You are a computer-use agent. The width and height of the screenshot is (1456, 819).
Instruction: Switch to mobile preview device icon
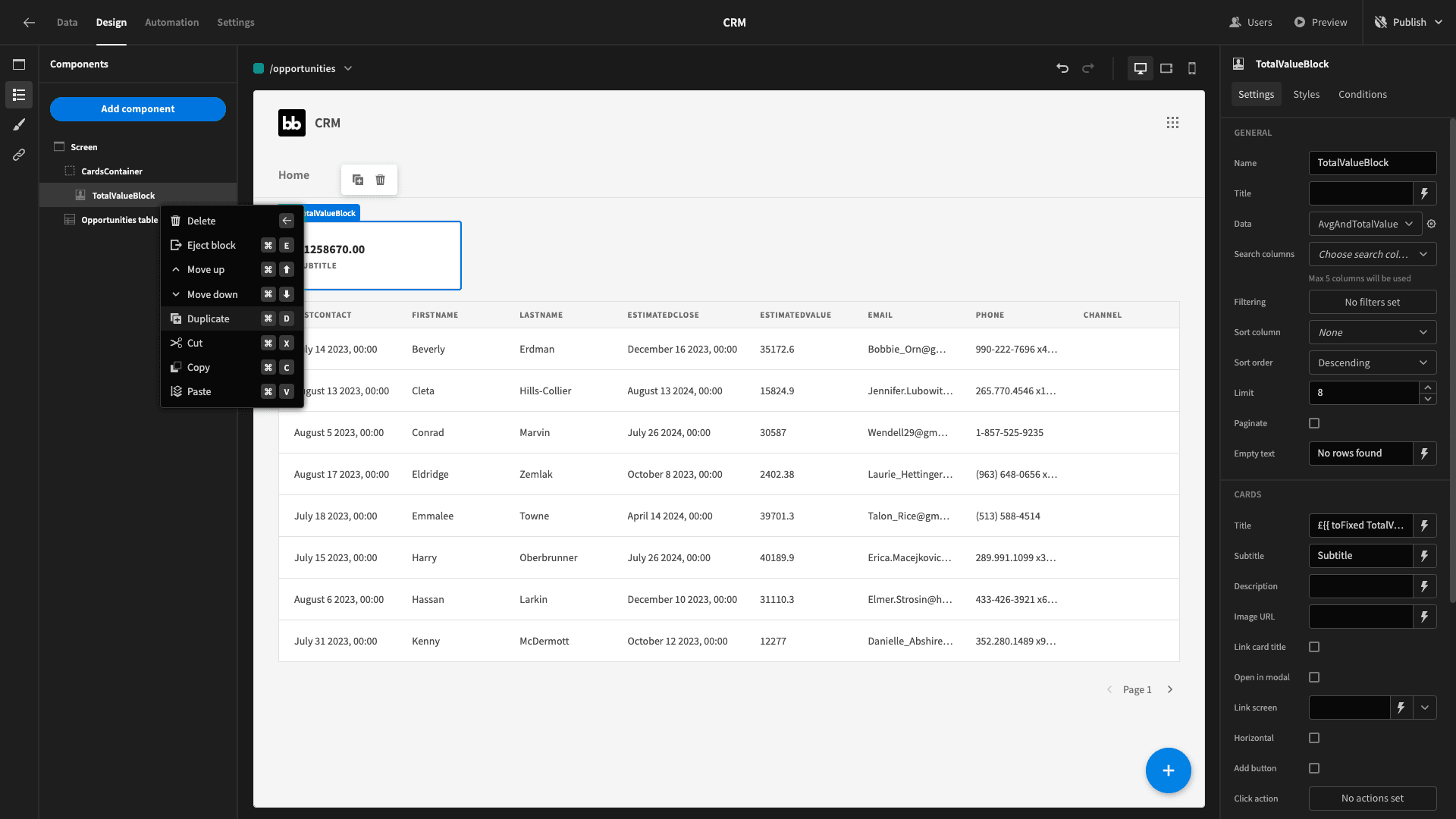1192,68
